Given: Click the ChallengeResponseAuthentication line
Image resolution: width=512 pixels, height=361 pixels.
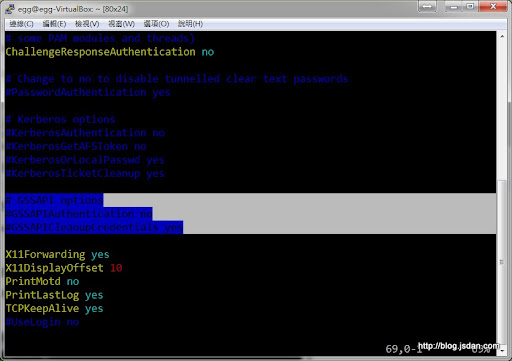Looking at the screenshot, I should point(110,52).
